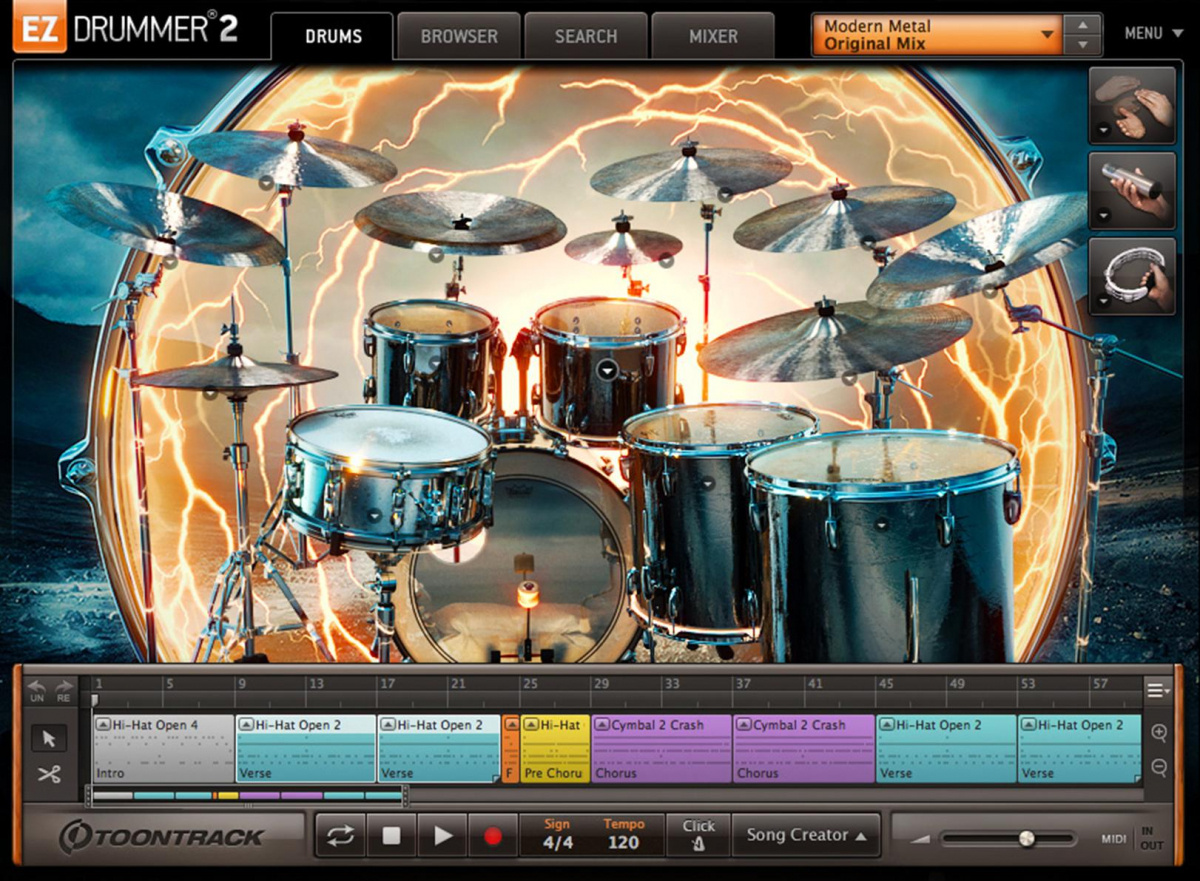
Task: Switch to the Mixer tab
Action: point(712,35)
